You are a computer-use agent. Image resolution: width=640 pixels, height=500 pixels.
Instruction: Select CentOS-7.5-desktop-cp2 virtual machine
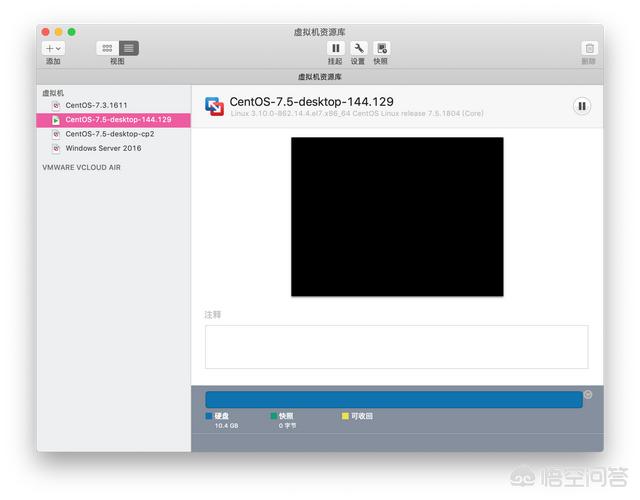[x=113, y=134]
